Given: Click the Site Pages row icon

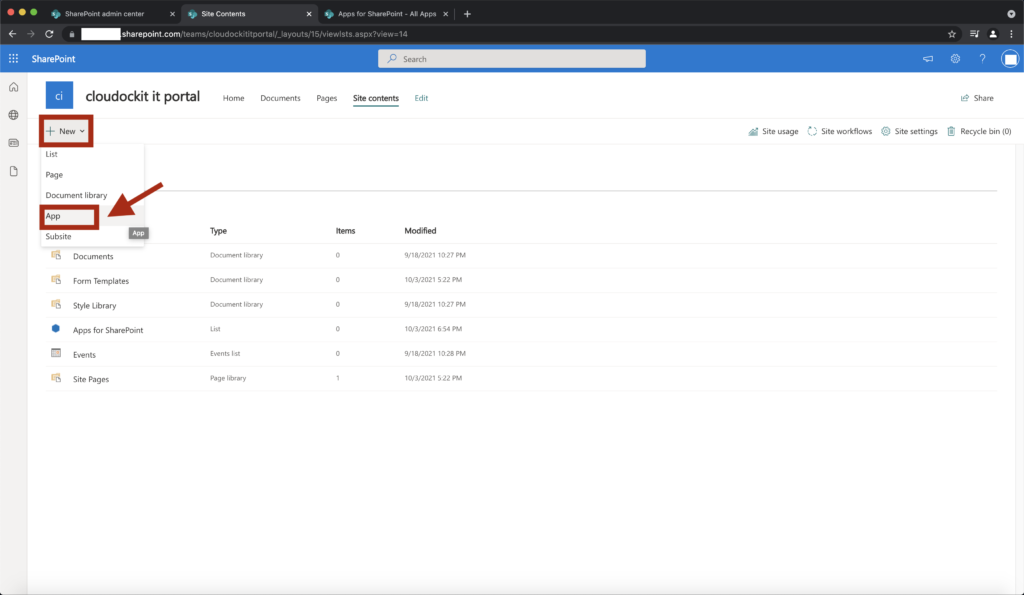Looking at the screenshot, I should (56, 378).
